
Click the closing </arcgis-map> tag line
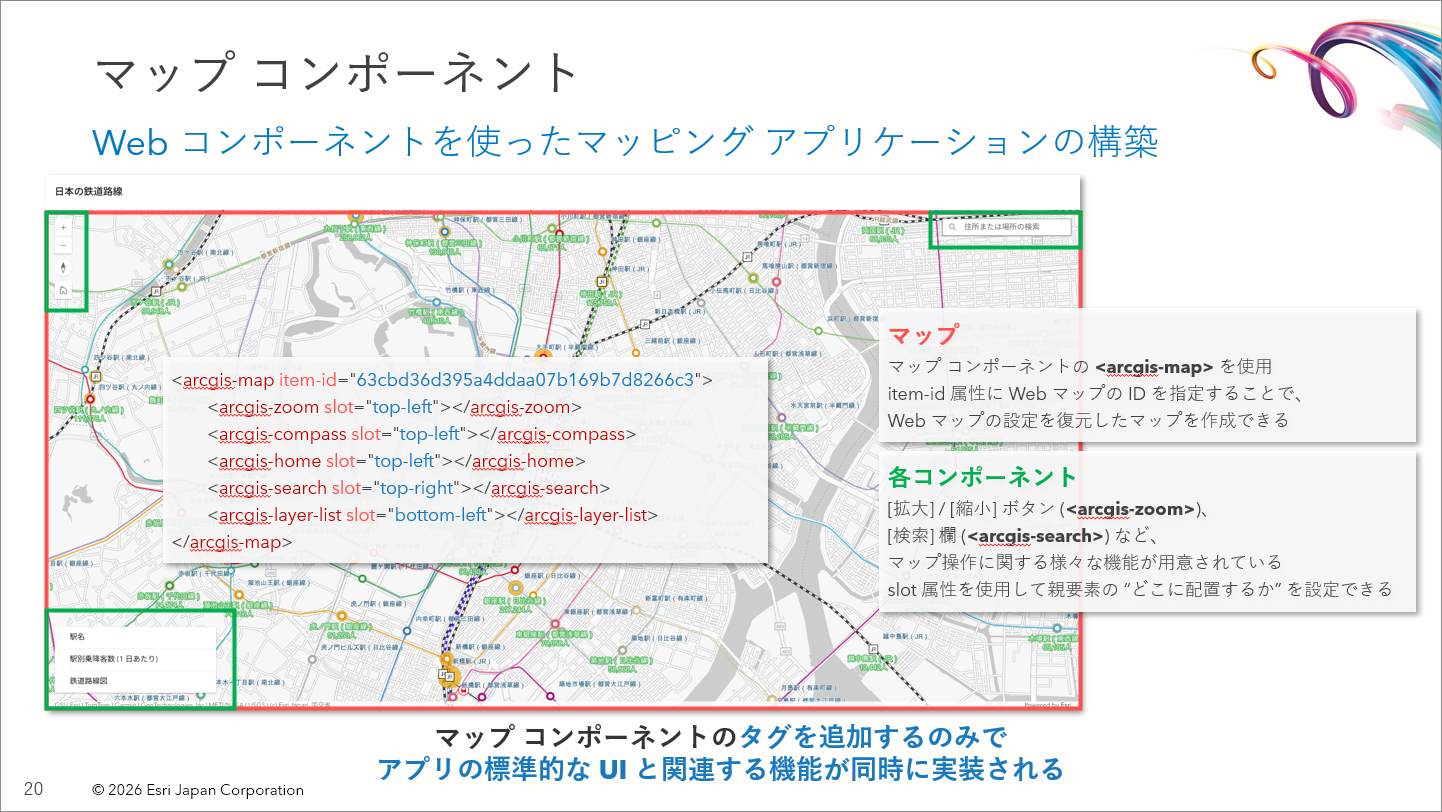click(232, 542)
